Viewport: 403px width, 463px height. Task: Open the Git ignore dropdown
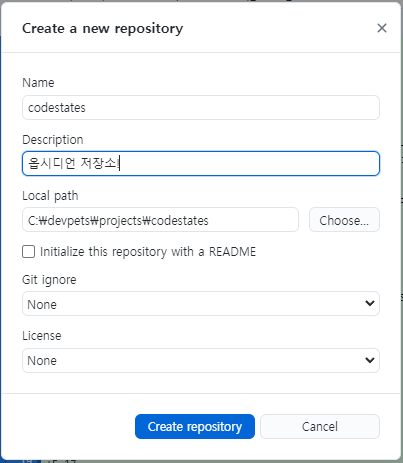[x=201, y=304]
